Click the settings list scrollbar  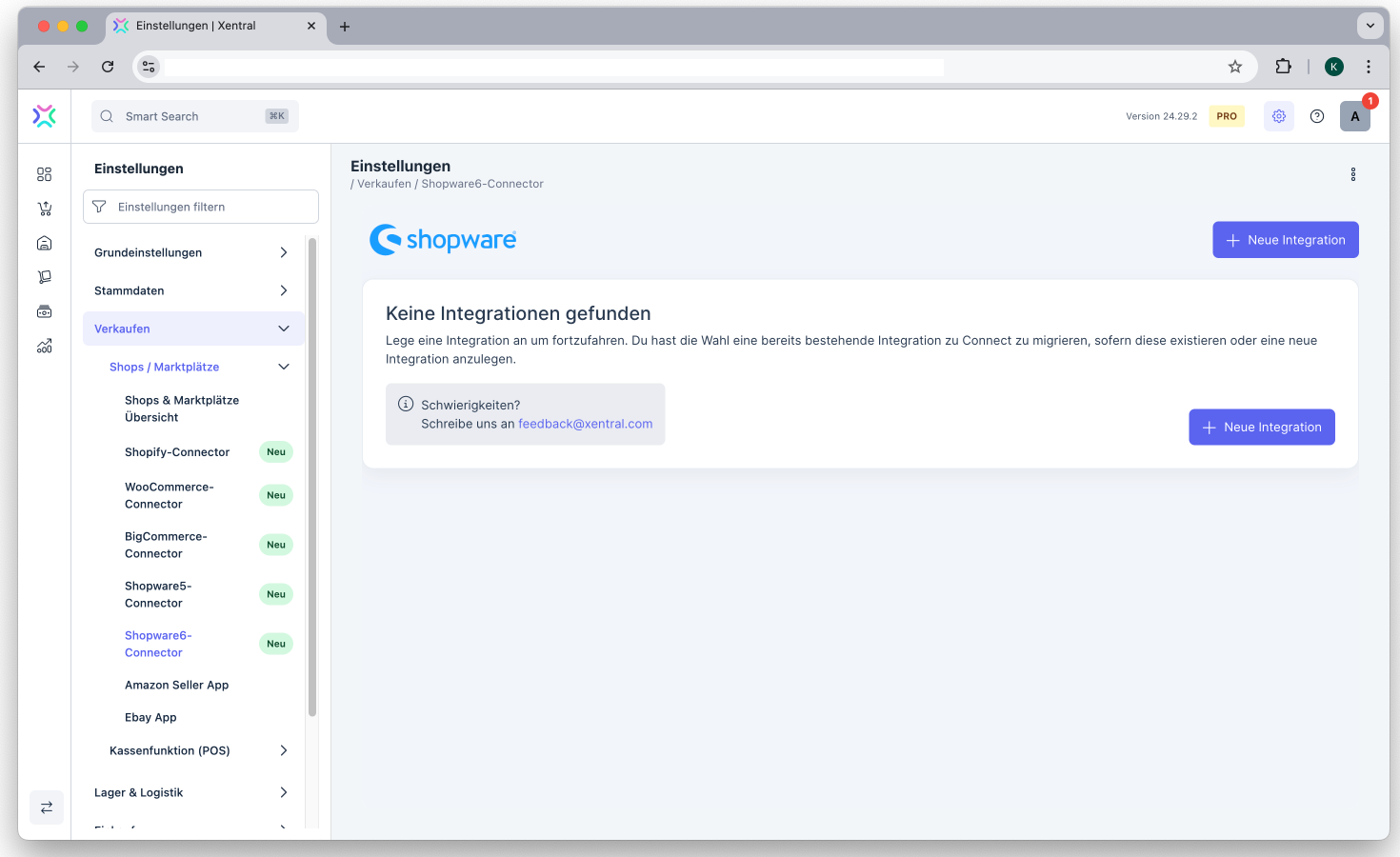click(312, 476)
